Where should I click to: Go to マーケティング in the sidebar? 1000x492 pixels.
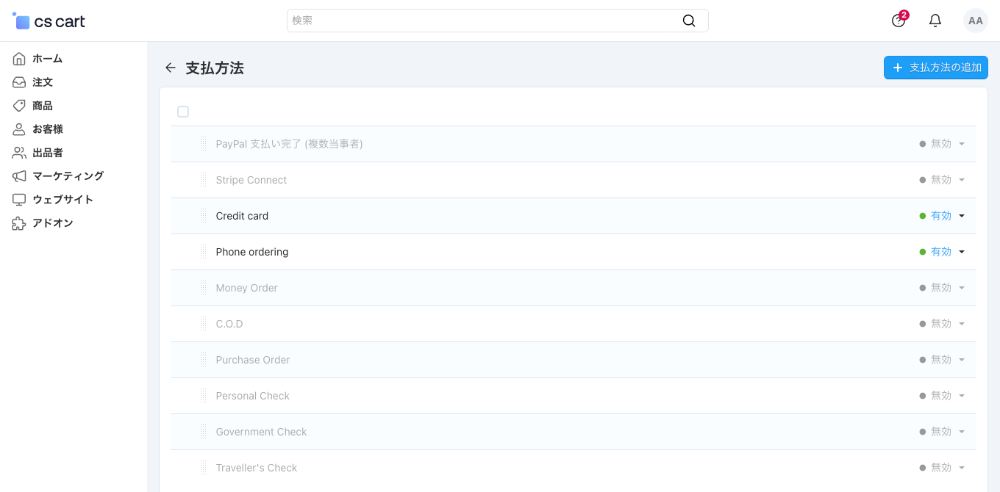[x=68, y=176]
